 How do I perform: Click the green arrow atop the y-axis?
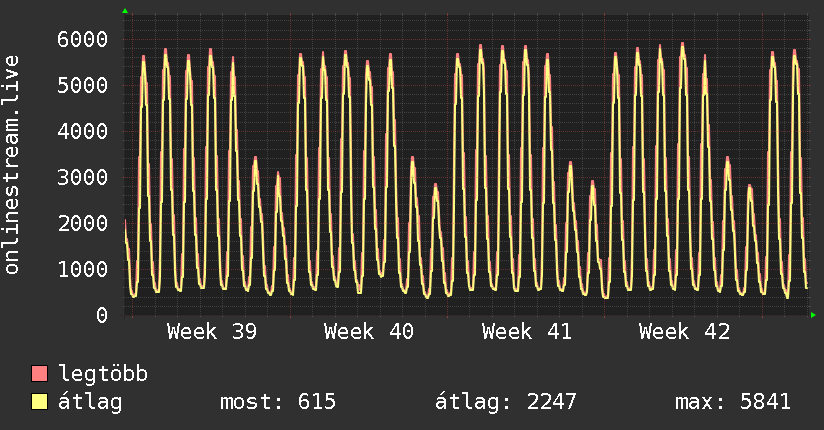(x=125, y=11)
